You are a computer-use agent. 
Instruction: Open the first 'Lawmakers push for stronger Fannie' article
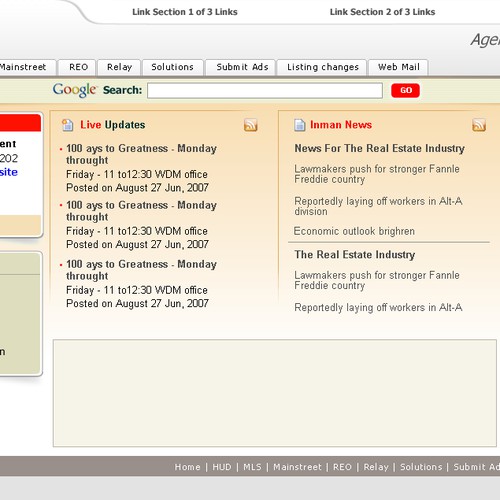(x=377, y=174)
